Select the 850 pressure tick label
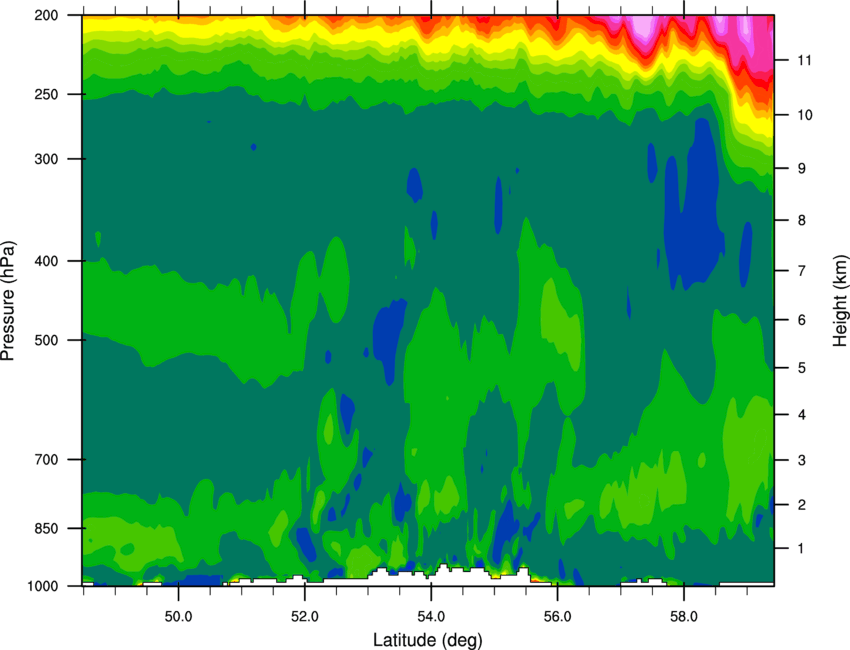850x650 pixels. pos(46,528)
